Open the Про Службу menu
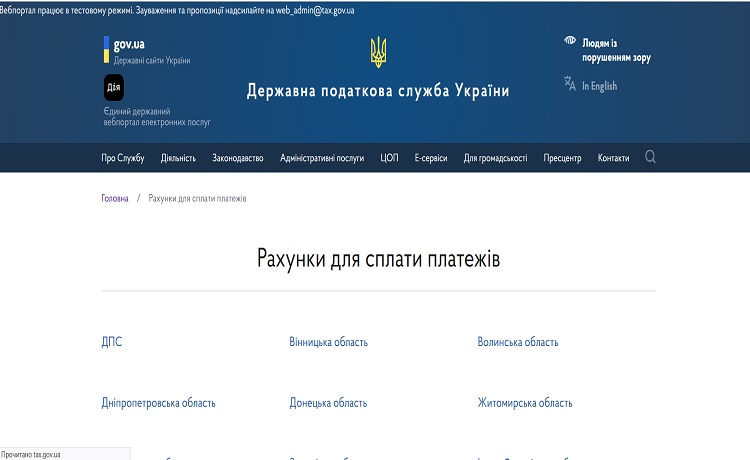The height and width of the screenshot is (460, 750). point(123,158)
